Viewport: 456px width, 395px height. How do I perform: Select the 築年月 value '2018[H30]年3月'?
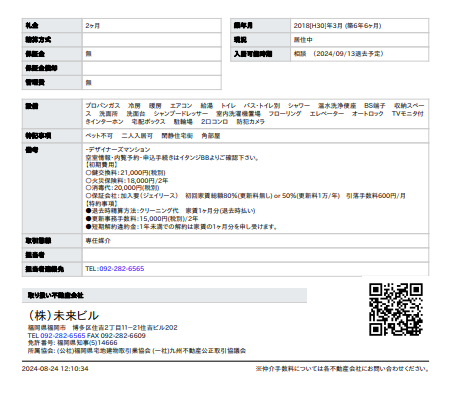click(x=318, y=26)
